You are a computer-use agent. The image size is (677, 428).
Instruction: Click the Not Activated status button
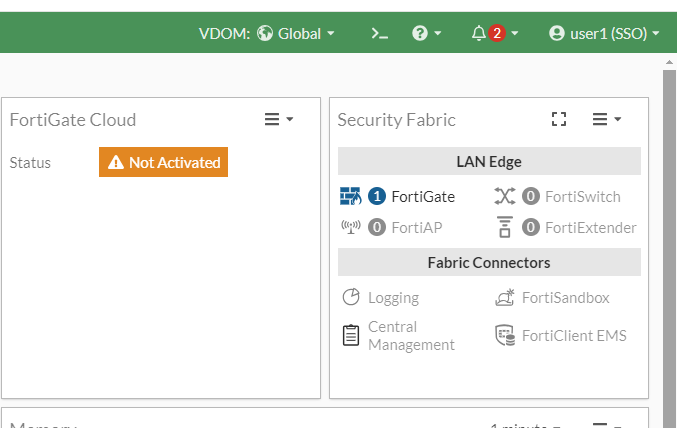tap(163, 162)
